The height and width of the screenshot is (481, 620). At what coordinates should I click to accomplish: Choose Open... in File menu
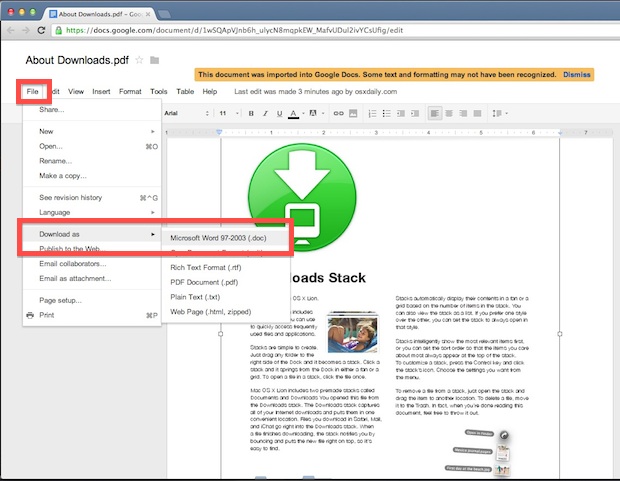[x=92, y=146]
